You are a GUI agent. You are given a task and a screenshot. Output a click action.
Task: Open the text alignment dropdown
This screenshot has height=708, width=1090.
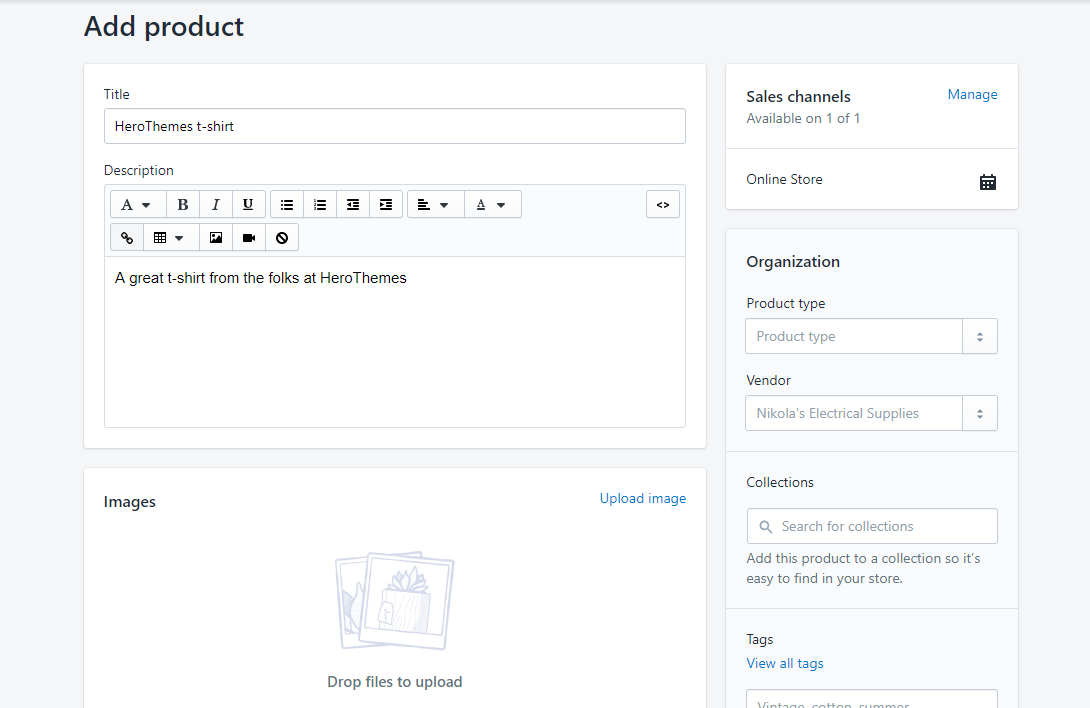coord(435,204)
